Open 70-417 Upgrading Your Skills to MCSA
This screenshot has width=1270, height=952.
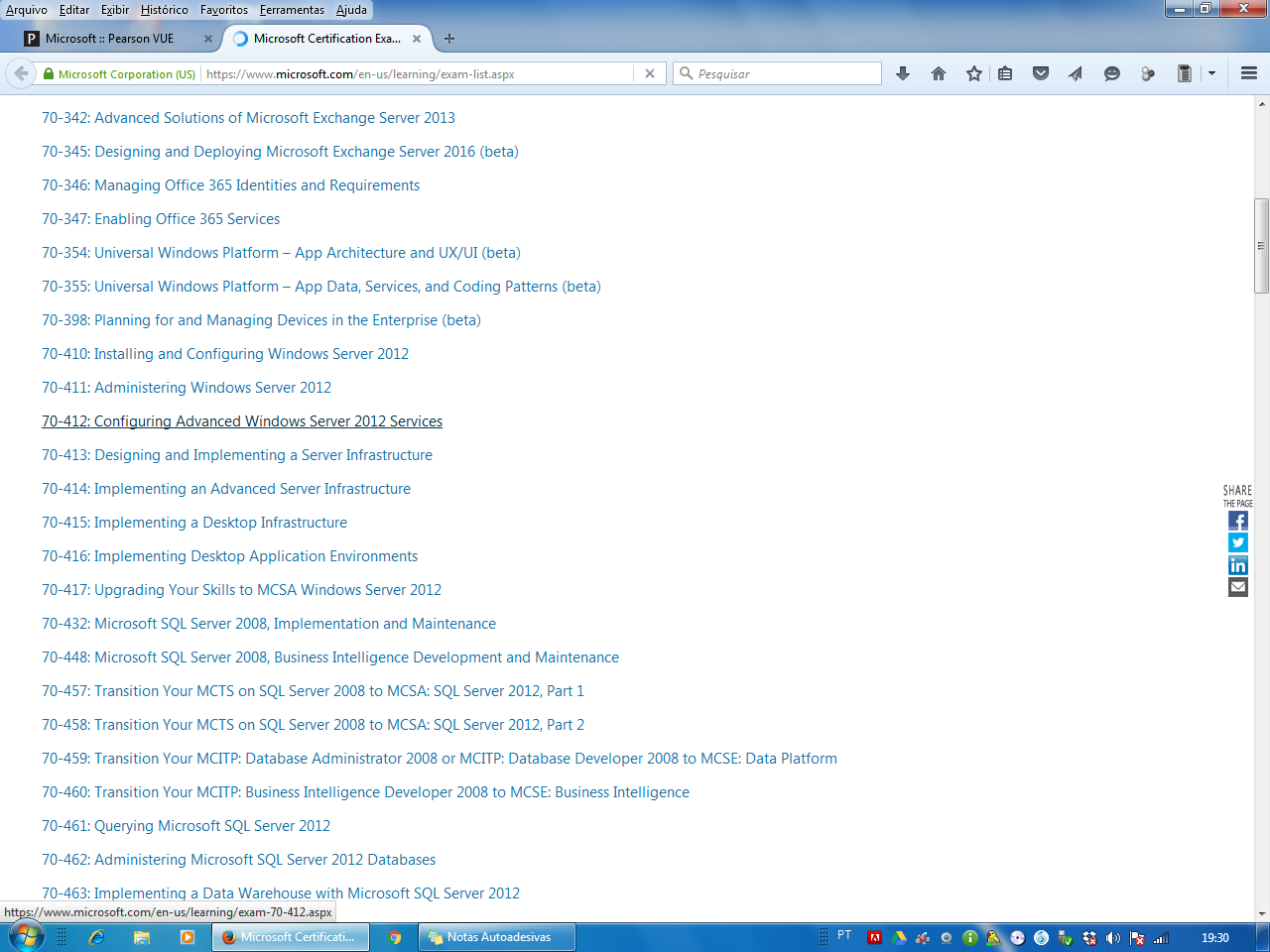(x=242, y=590)
